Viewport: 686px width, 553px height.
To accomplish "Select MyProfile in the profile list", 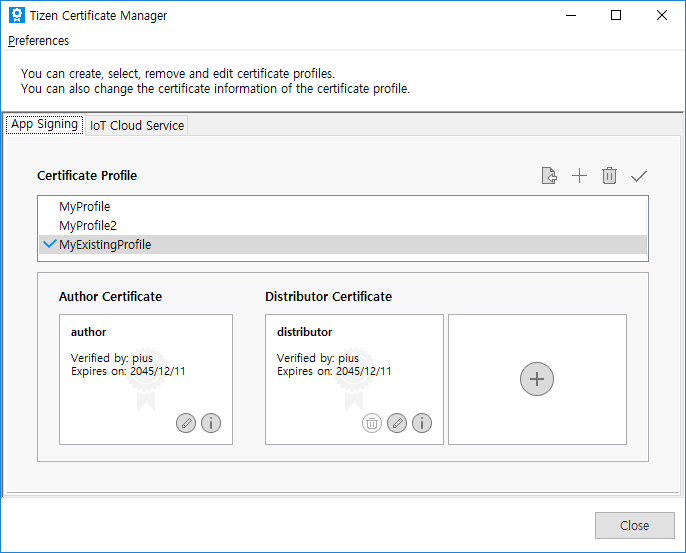I will click(85, 207).
